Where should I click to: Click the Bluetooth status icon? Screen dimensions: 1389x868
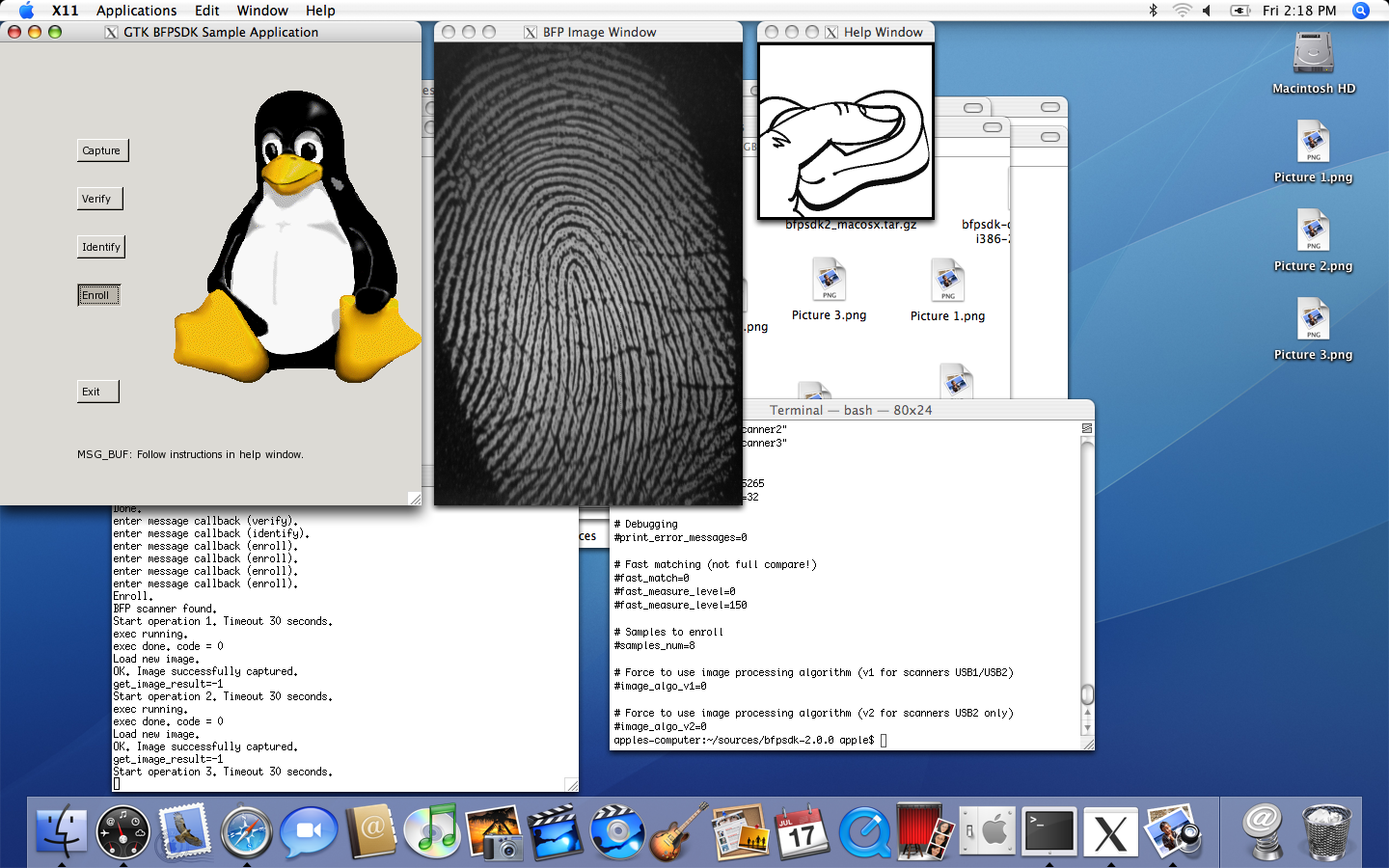[x=1153, y=11]
